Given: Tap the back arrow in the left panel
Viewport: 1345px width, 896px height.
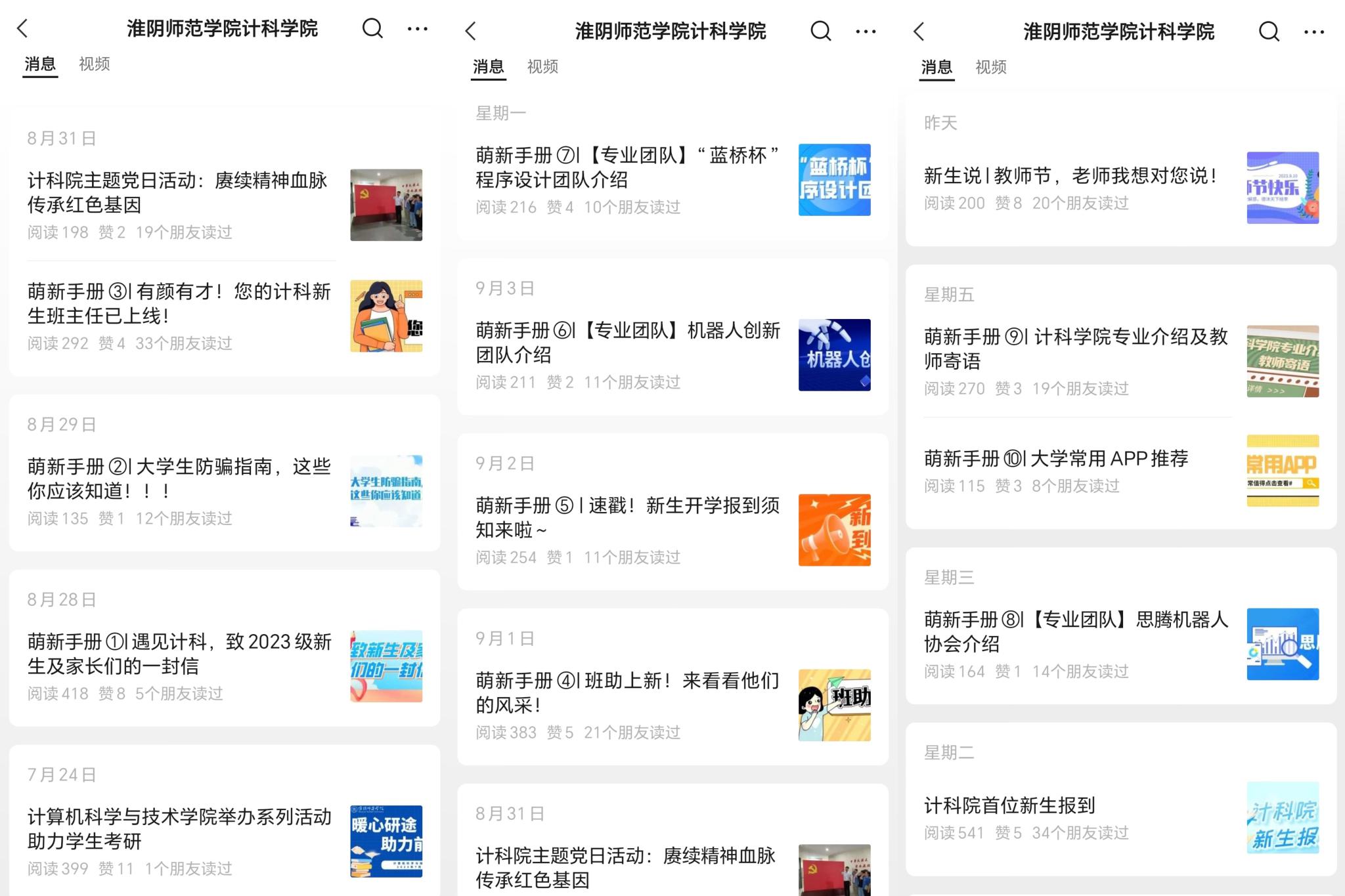Looking at the screenshot, I should (x=23, y=28).
